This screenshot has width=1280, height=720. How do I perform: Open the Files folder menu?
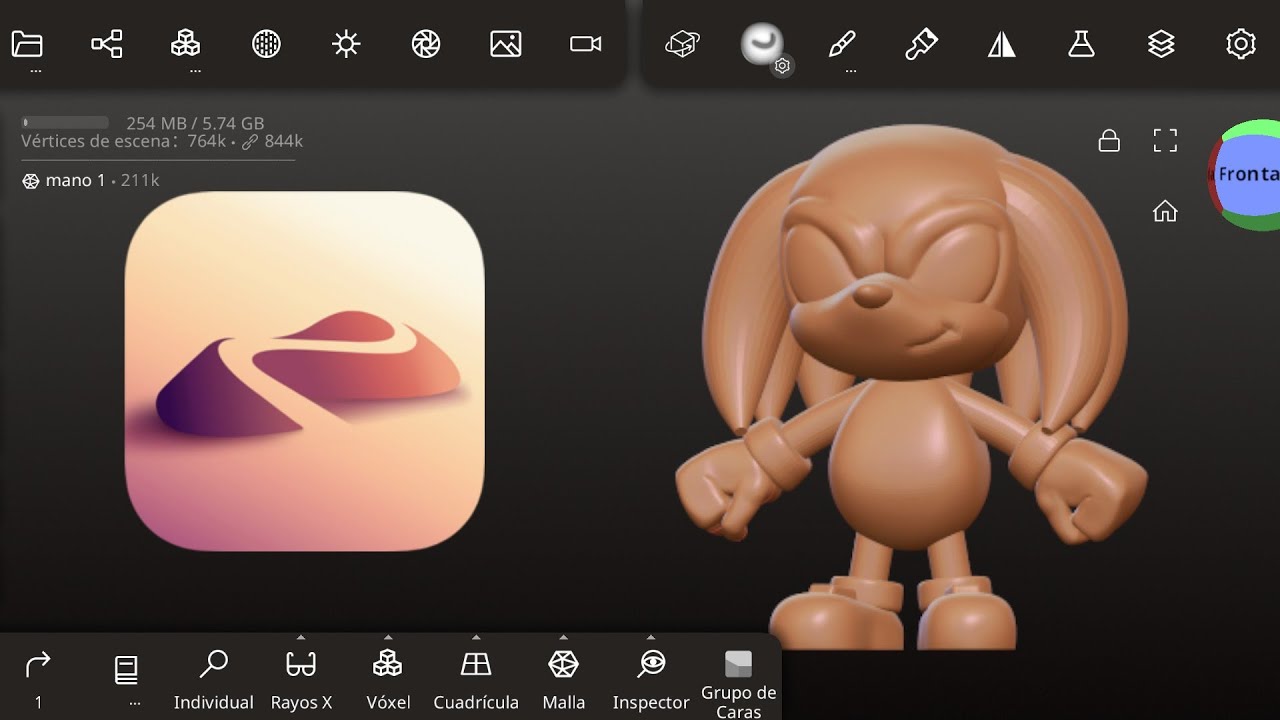27,44
